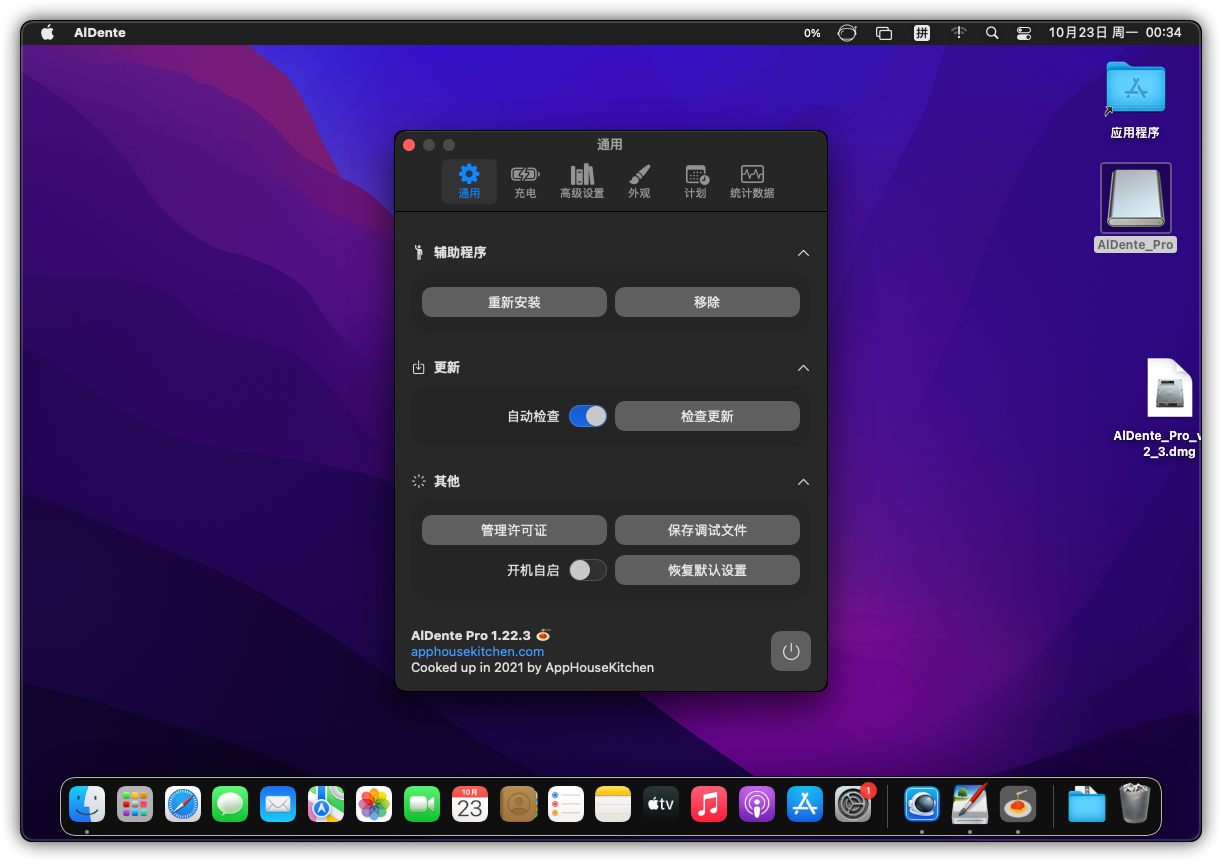Image resolution: width=1222 pixels, height=862 pixels.
Task: Open the AlDente_Pro mounted disk icon
Action: (x=1135, y=199)
